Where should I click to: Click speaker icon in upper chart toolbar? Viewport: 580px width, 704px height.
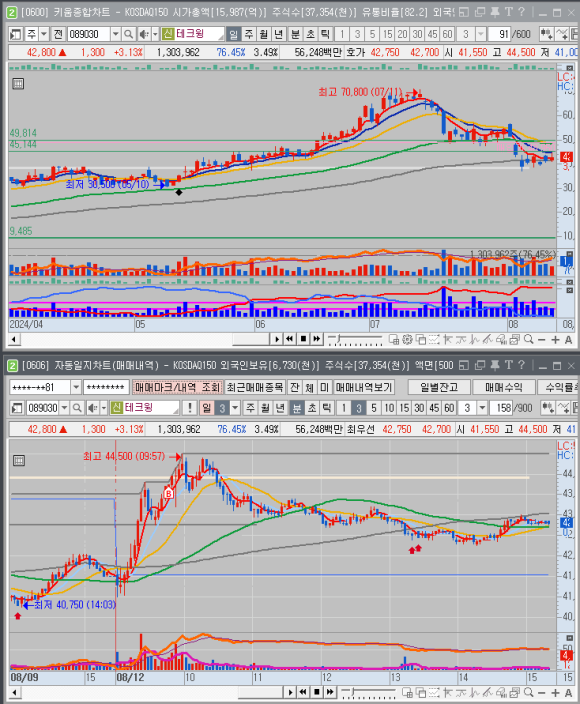[144, 34]
